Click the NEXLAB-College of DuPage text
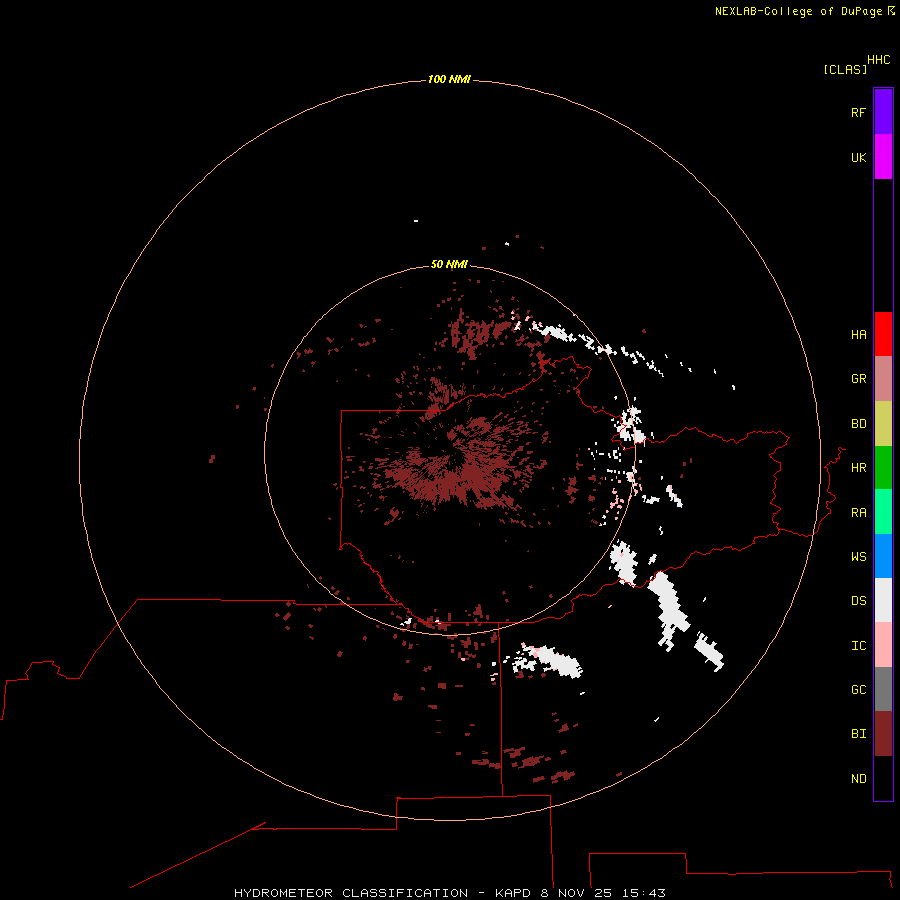This screenshot has width=900, height=900. (798, 11)
